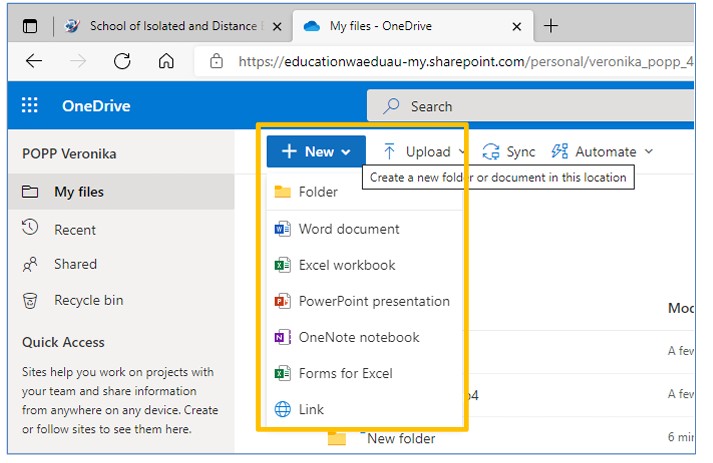Choose PowerPoint presentation from New menu
713x463 pixels.
tap(373, 301)
